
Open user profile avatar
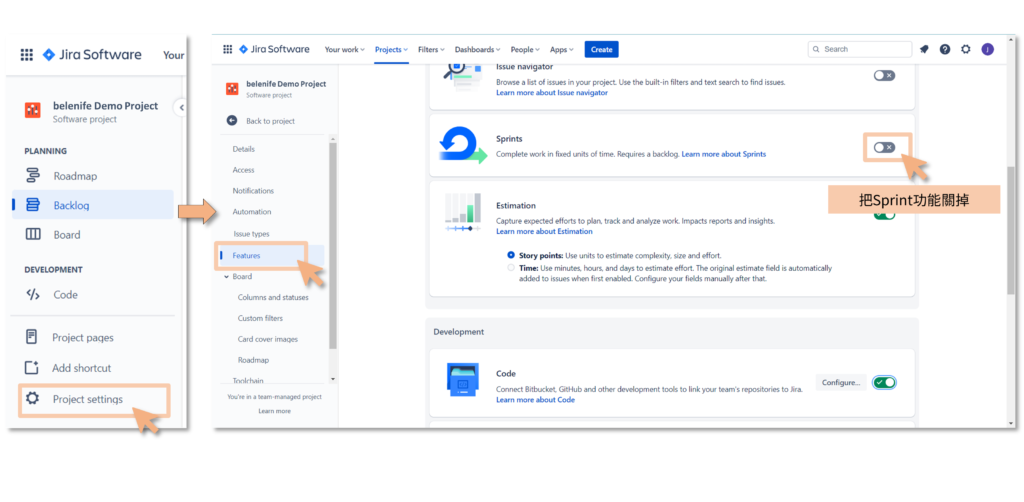click(x=987, y=49)
